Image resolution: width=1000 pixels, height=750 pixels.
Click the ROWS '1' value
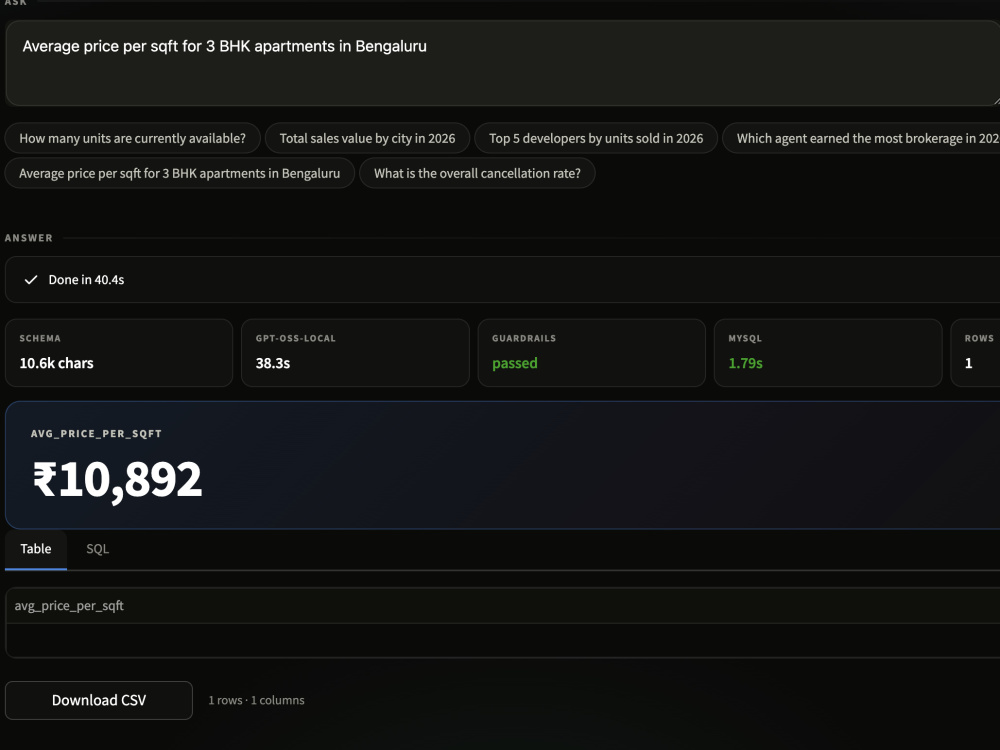[968, 364]
